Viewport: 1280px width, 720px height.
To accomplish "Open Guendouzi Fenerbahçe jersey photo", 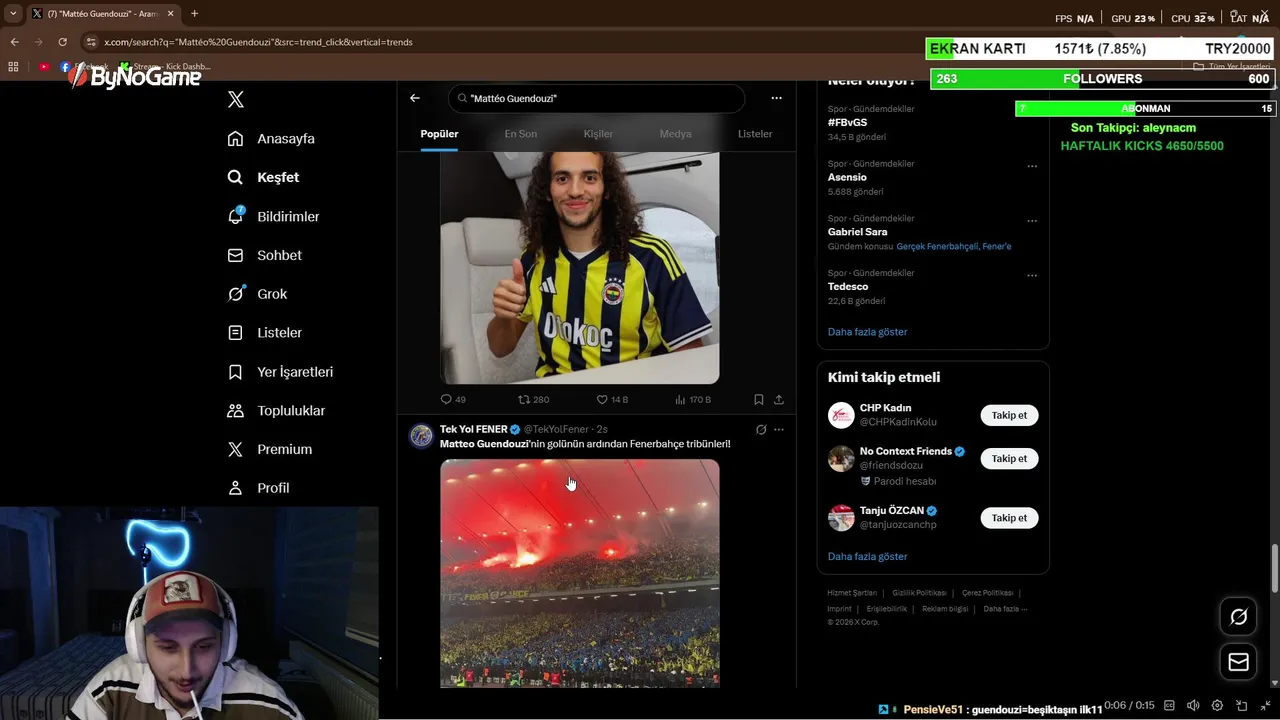I will [580, 267].
